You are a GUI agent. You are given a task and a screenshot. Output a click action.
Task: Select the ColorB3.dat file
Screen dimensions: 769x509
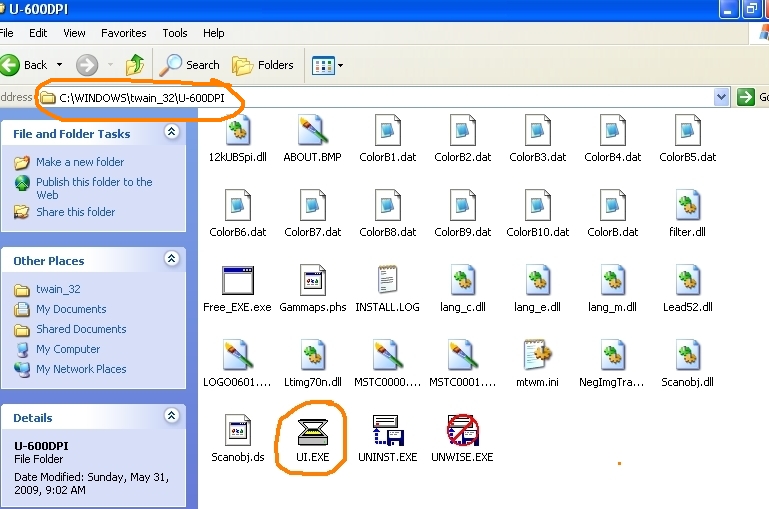[x=538, y=138]
